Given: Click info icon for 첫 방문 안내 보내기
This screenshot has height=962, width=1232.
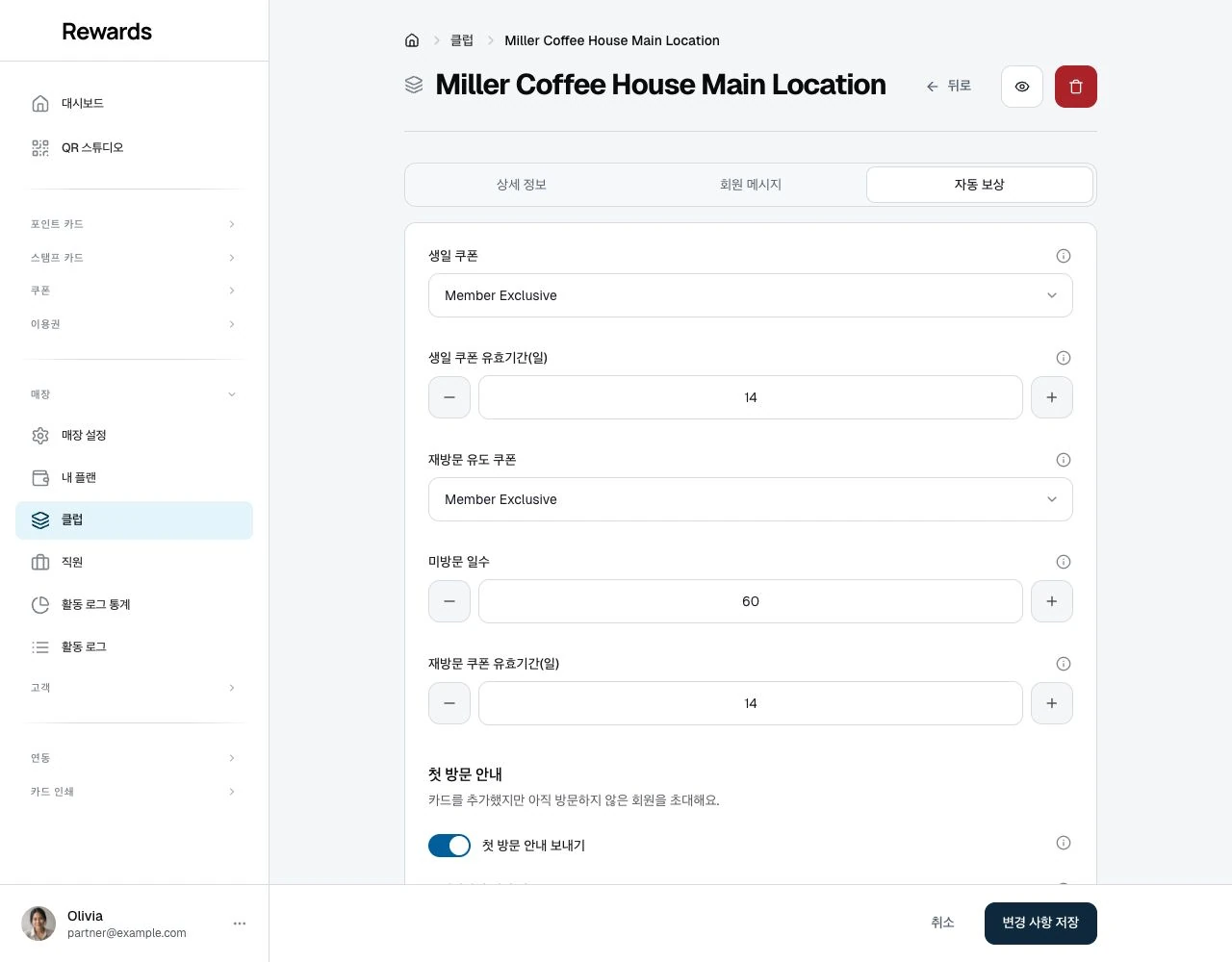Looking at the screenshot, I should 1064,843.
